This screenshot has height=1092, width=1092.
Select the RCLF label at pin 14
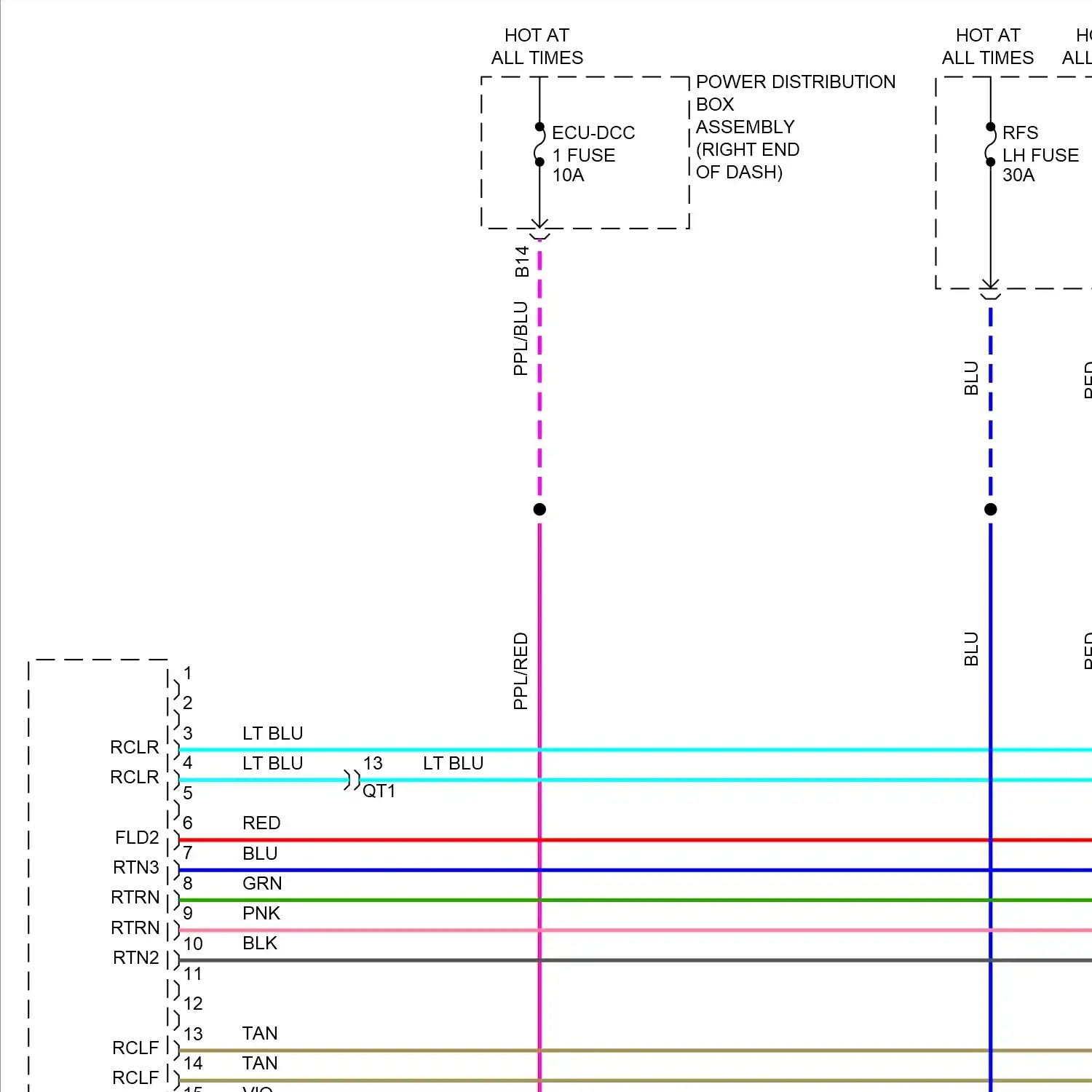(x=135, y=1078)
